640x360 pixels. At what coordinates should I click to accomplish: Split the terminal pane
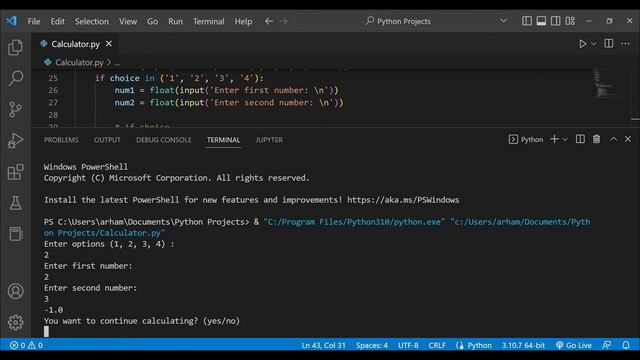tap(580, 139)
